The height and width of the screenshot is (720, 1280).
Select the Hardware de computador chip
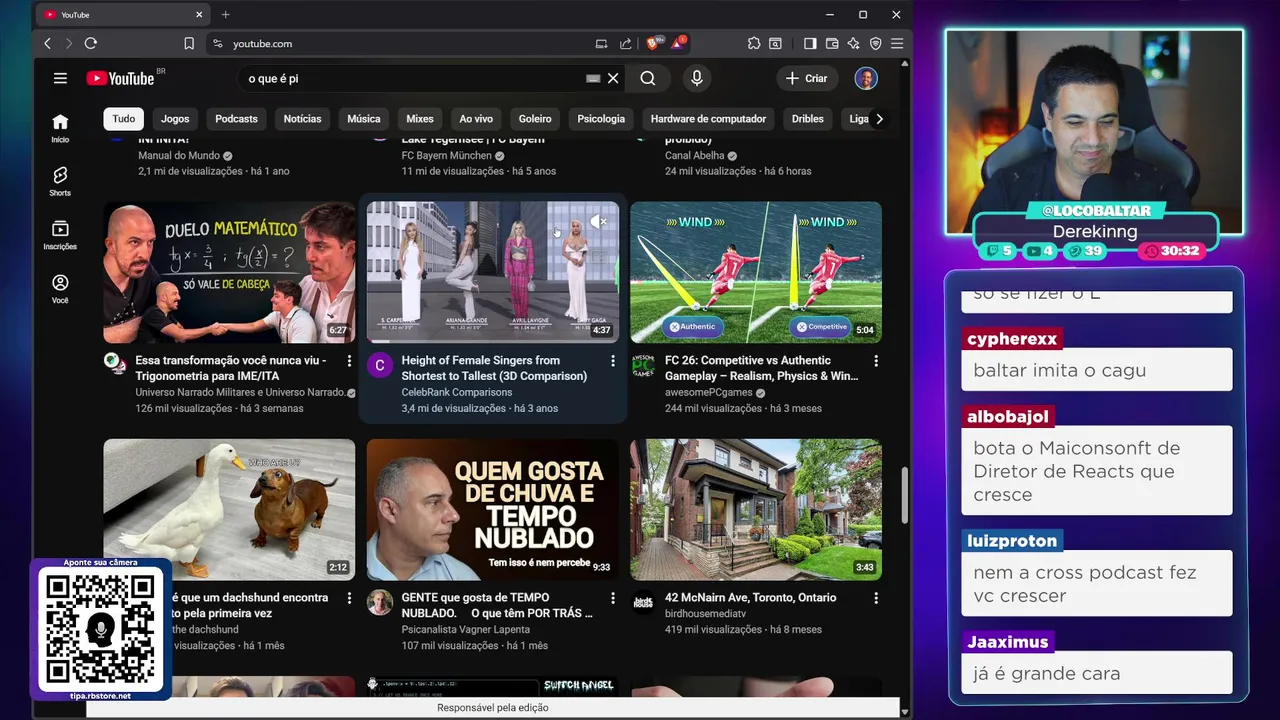click(x=708, y=118)
